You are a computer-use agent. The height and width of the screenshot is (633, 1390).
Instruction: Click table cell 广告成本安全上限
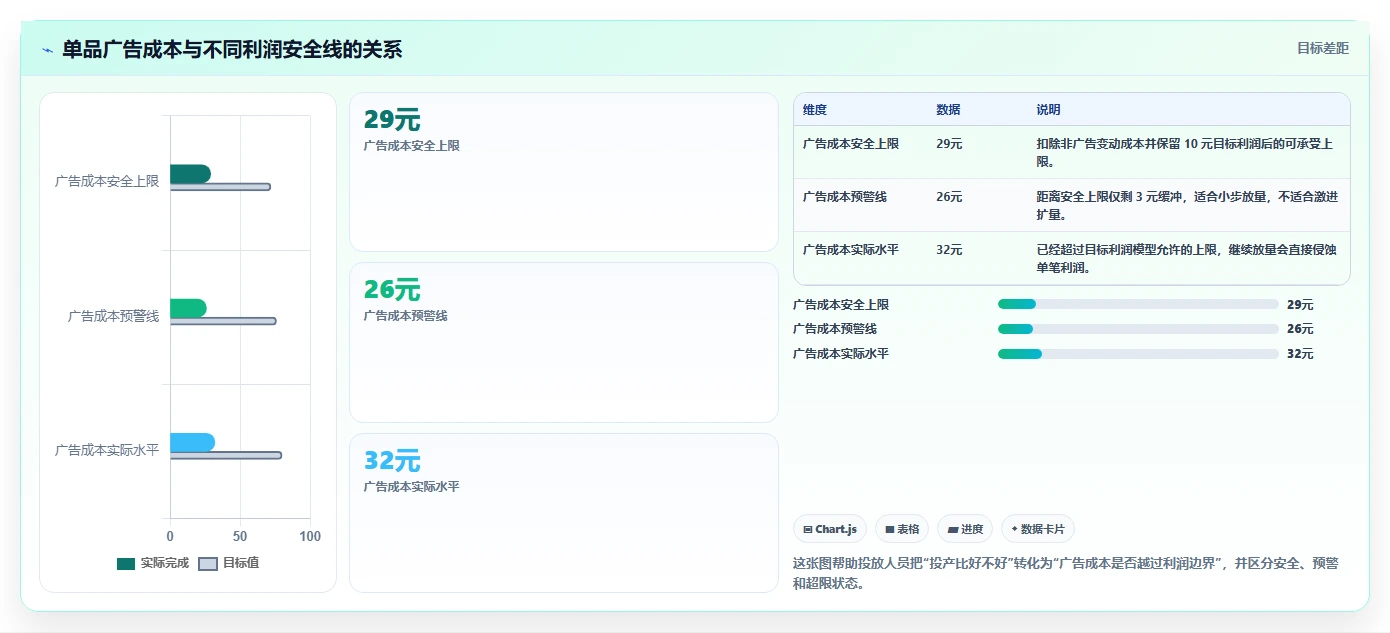point(851,144)
